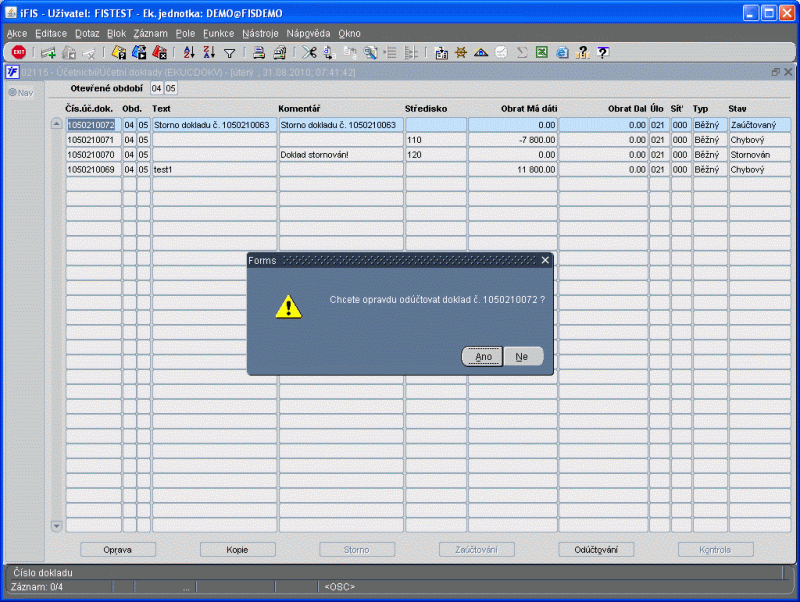Click the grayed round clock icon
The height and width of the screenshot is (602, 800).
(502, 52)
